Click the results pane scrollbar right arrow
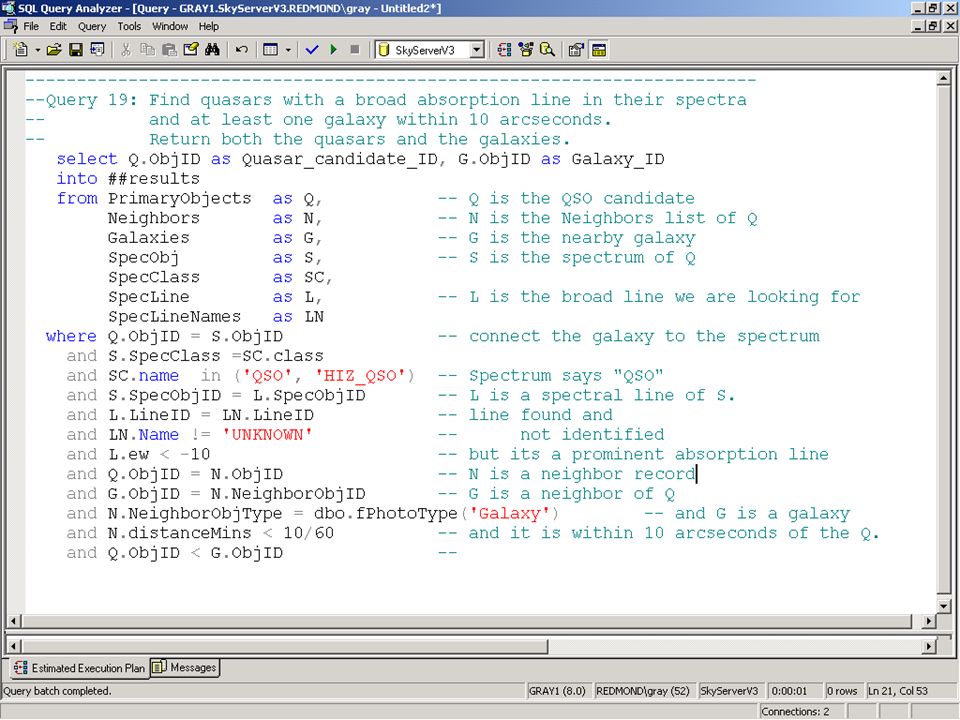Image resolution: width=960 pixels, height=720 pixels. (x=929, y=646)
